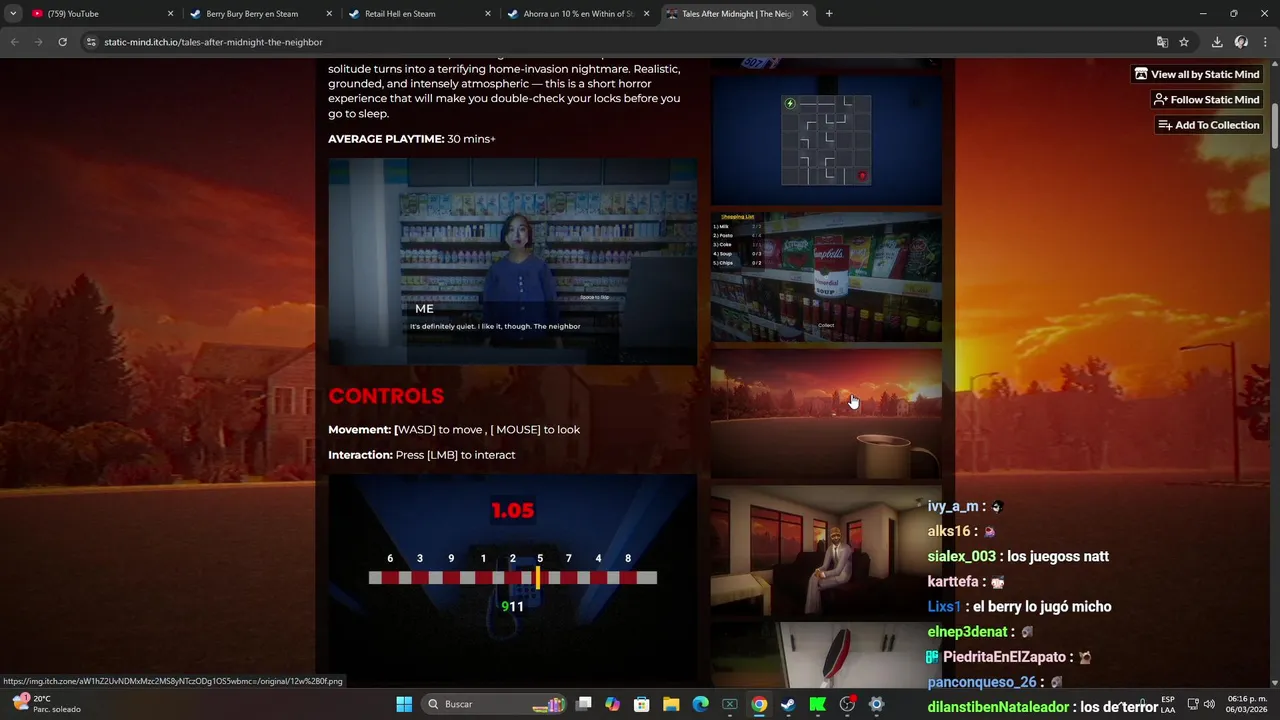Click the AVERAGE PLAYTIME text
The image size is (1280, 720).
point(412,139)
